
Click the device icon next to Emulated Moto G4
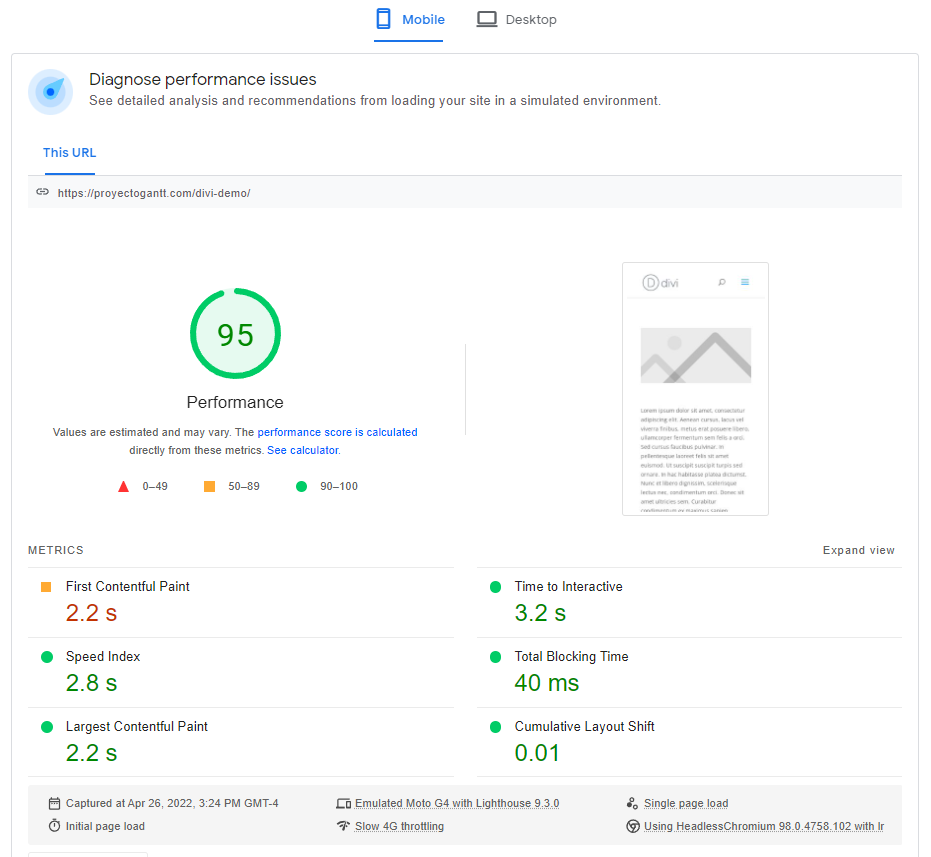344,803
